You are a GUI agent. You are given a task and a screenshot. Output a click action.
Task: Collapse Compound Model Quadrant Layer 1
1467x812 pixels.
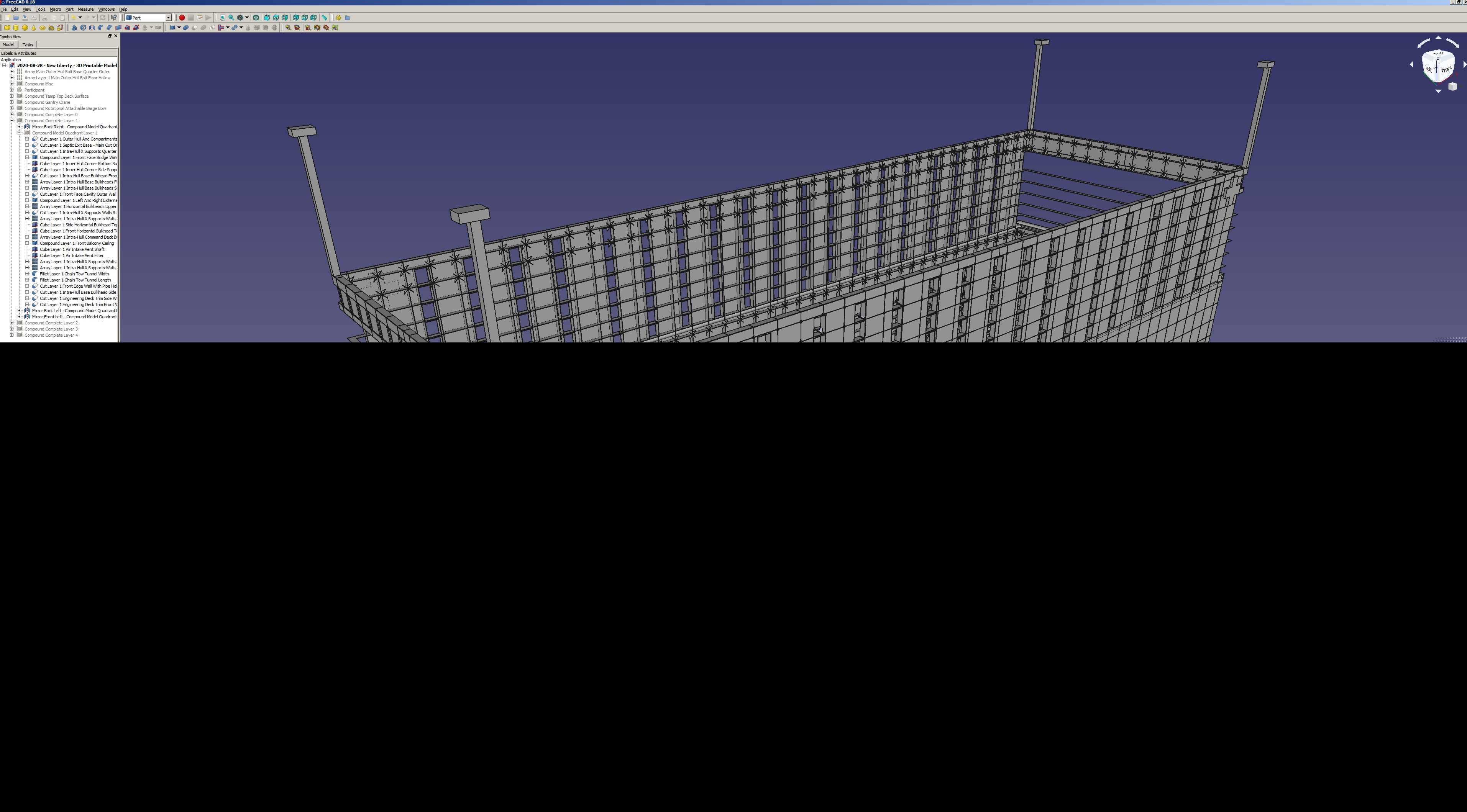(20, 133)
